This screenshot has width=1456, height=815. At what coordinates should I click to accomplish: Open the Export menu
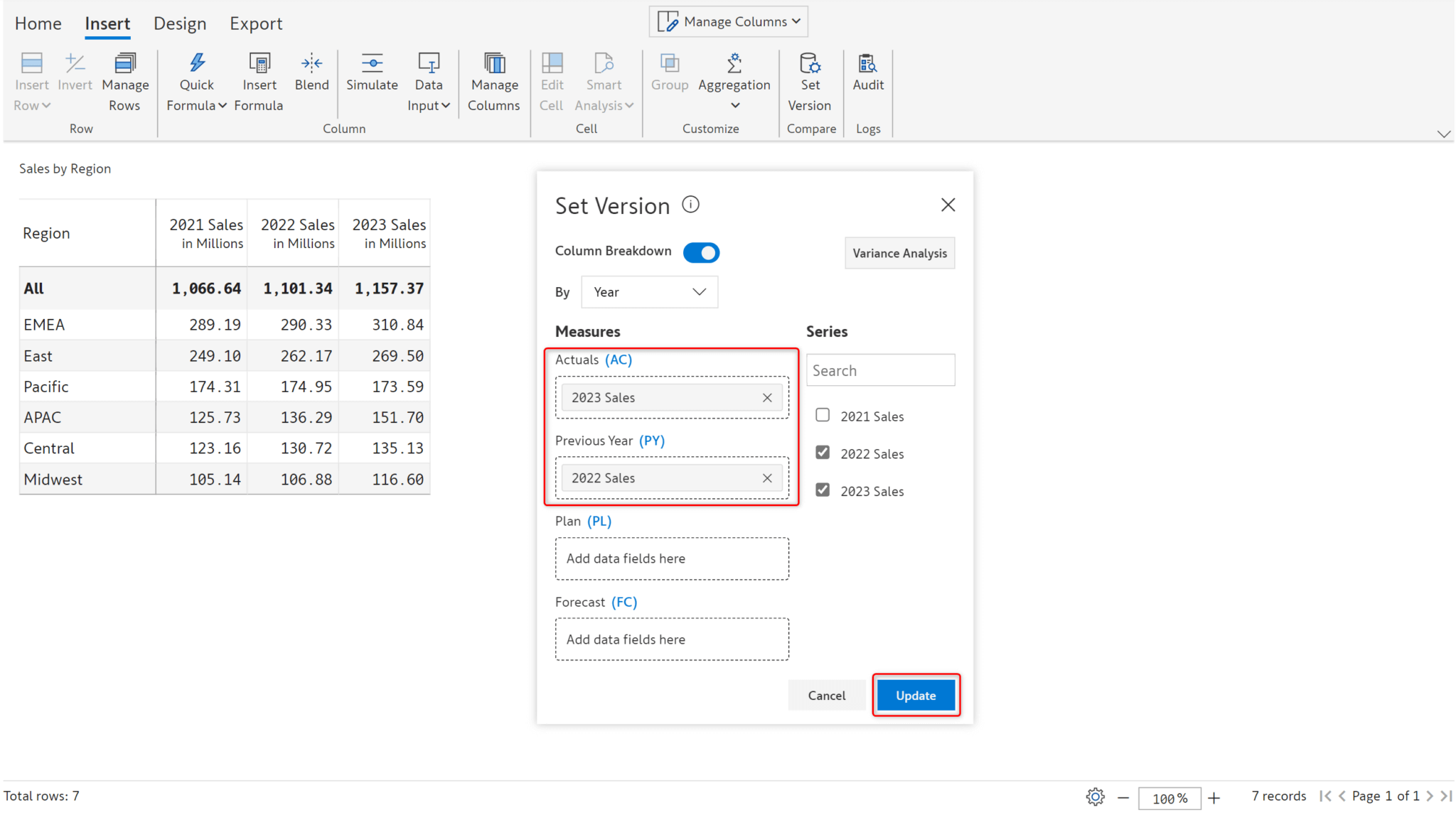coord(256,23)
